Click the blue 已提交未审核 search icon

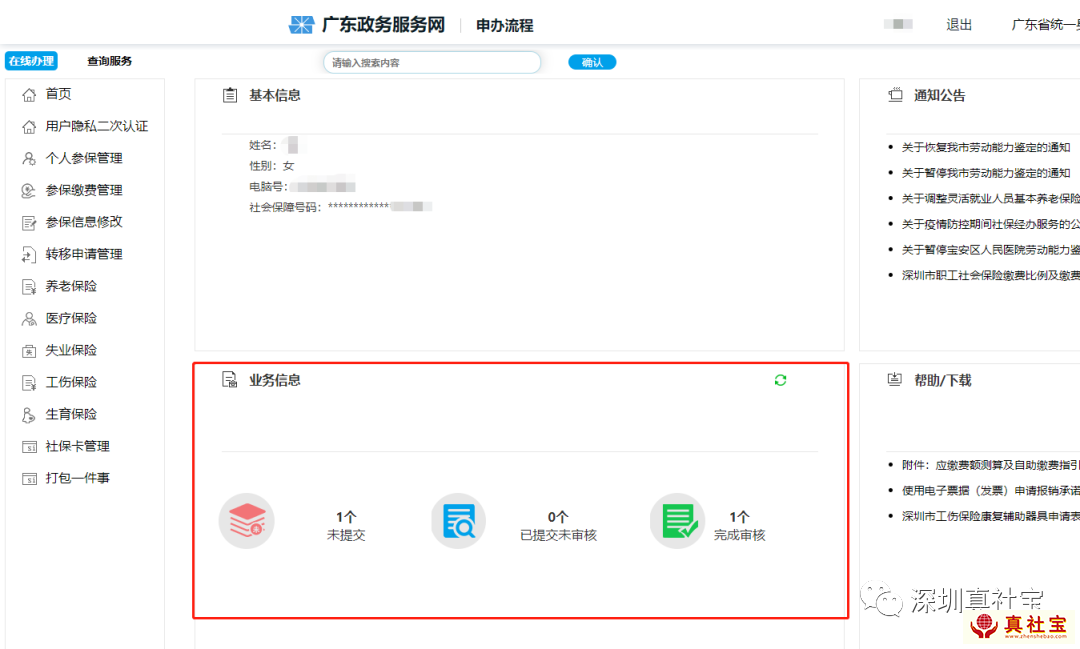[458, 521]
